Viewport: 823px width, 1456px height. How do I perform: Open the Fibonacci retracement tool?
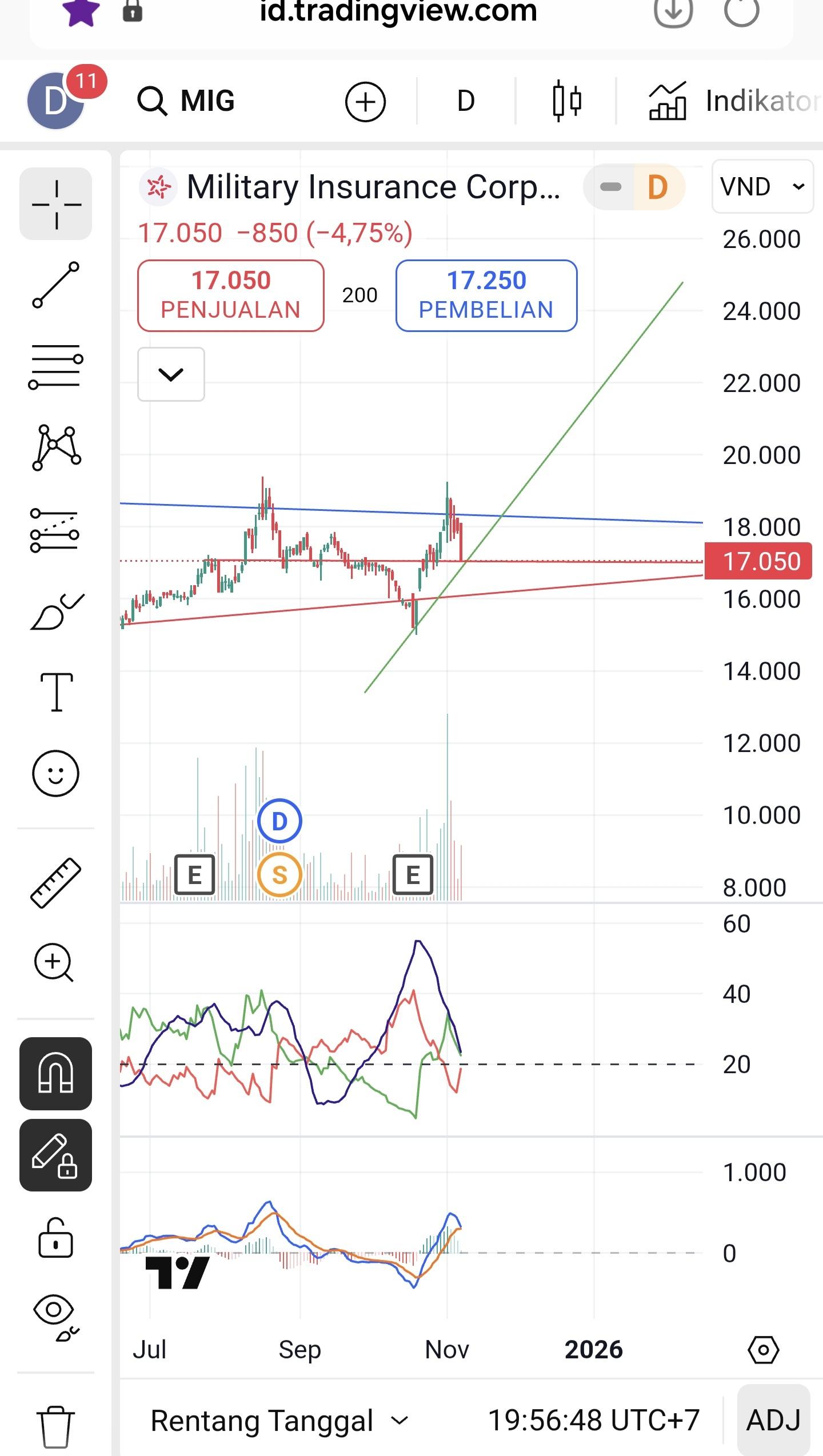[55, 367]
